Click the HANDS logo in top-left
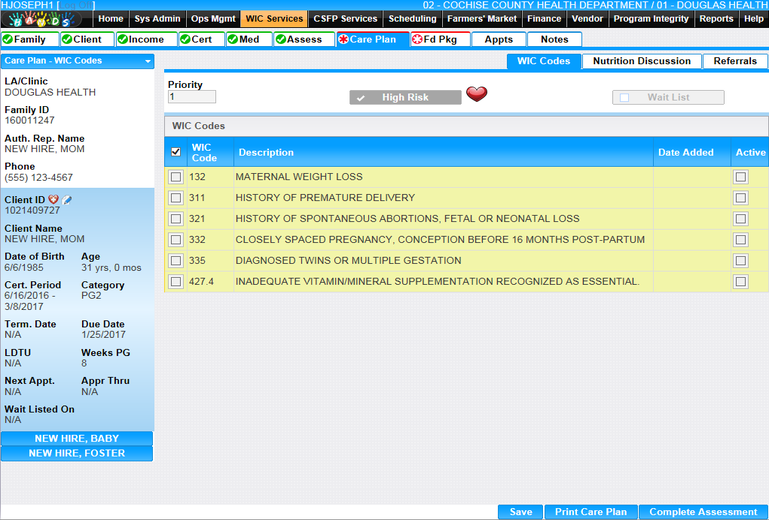This screenshot has height=520, width=769. [x=47, y=19]
